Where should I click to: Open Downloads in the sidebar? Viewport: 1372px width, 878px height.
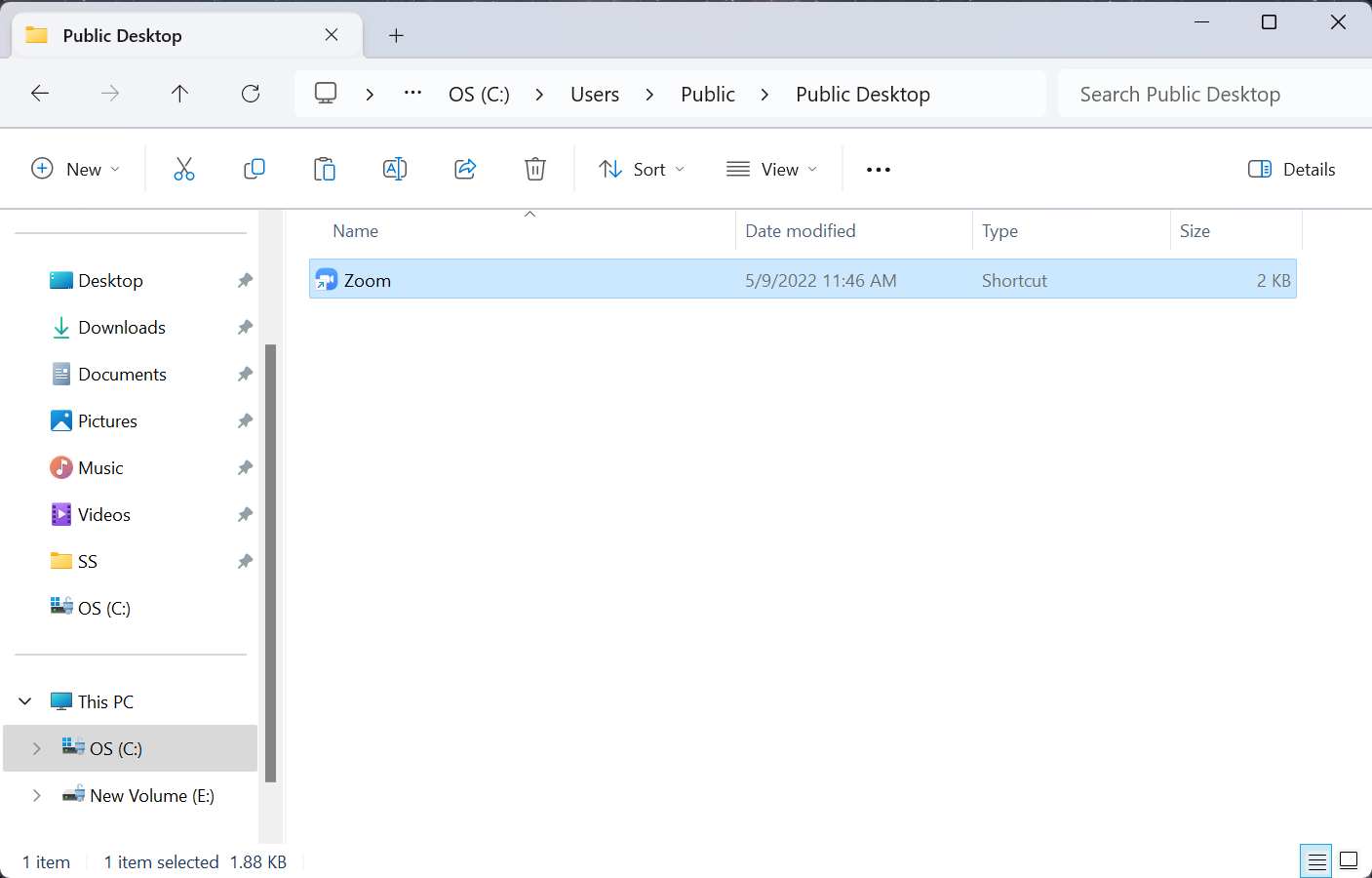(122, 328)
